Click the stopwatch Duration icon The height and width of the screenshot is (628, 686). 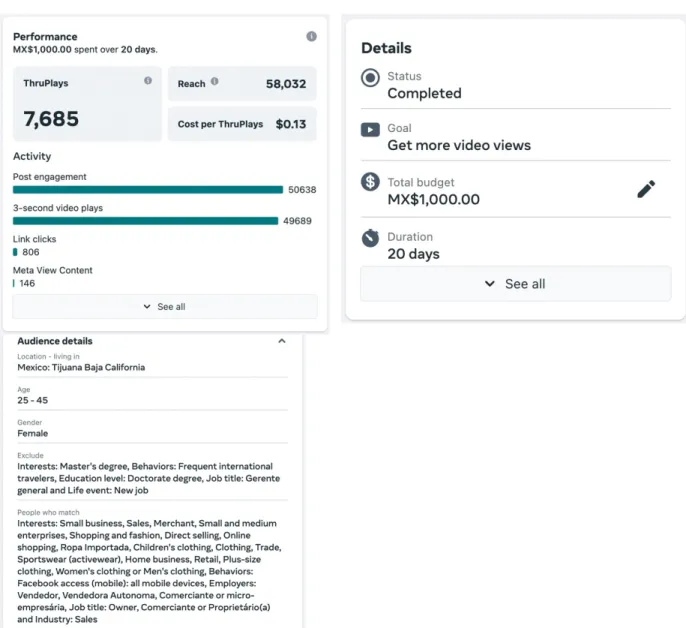point(370,238)
